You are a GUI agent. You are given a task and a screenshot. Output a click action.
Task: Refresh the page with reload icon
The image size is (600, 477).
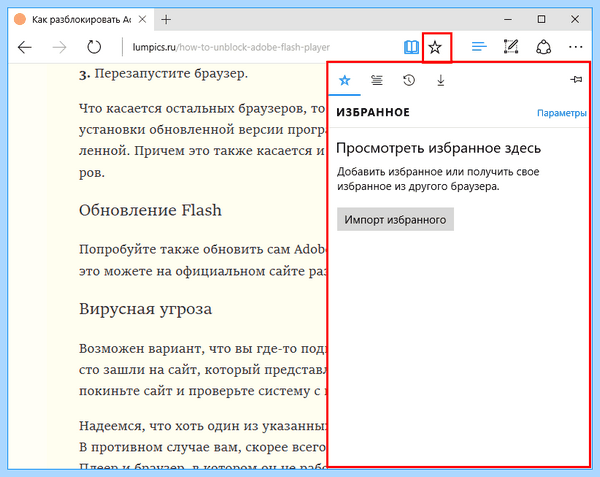coord(94,47)
